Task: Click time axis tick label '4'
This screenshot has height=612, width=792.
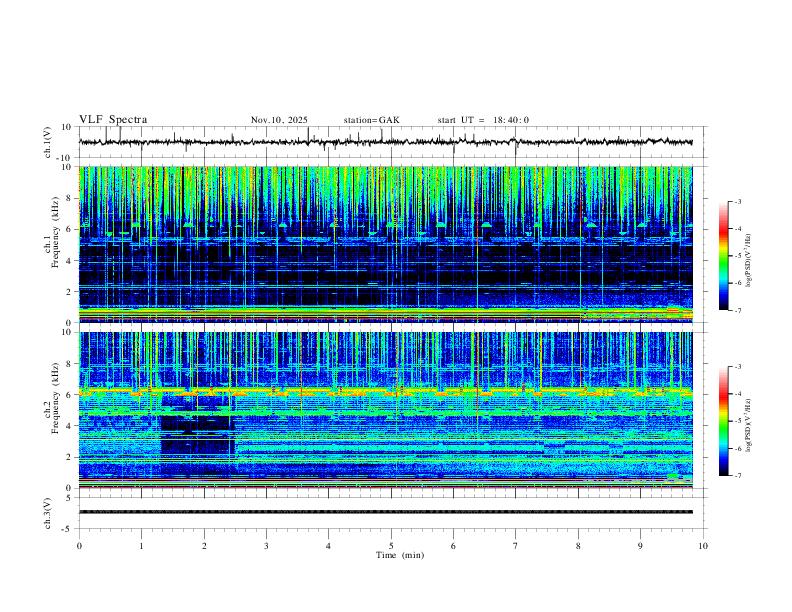Action: tap(328, 546)
